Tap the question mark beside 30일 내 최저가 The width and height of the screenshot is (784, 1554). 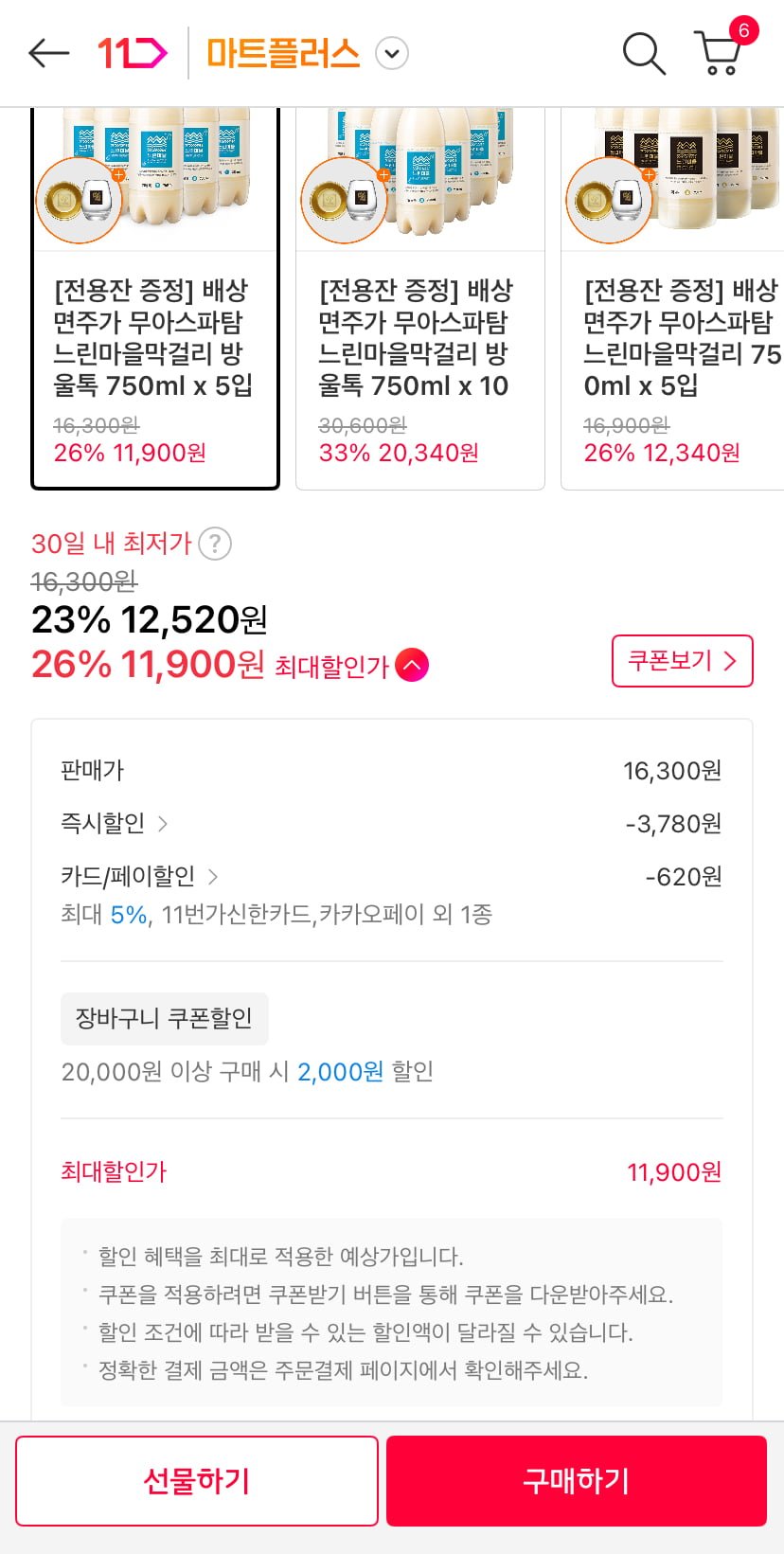[215, 544]
